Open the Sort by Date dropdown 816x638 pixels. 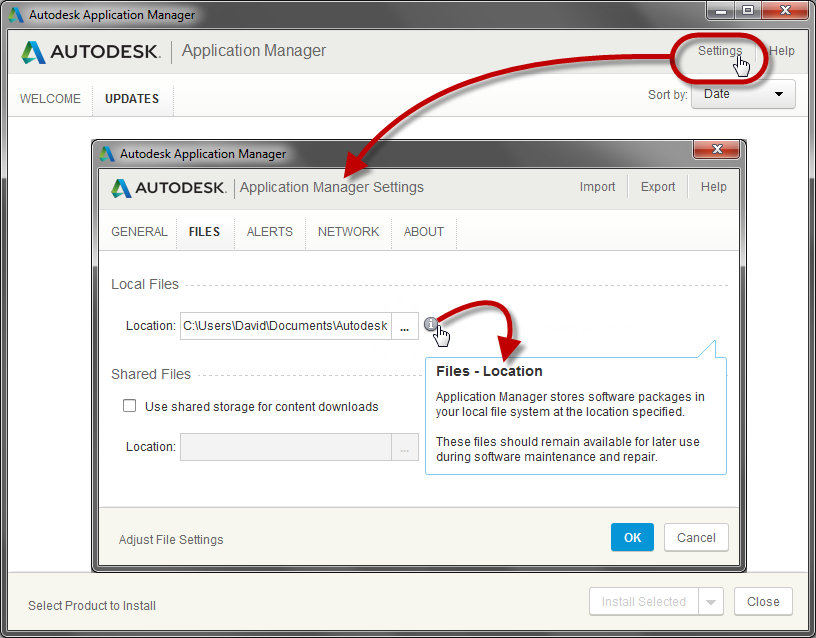tap(743, 94)
